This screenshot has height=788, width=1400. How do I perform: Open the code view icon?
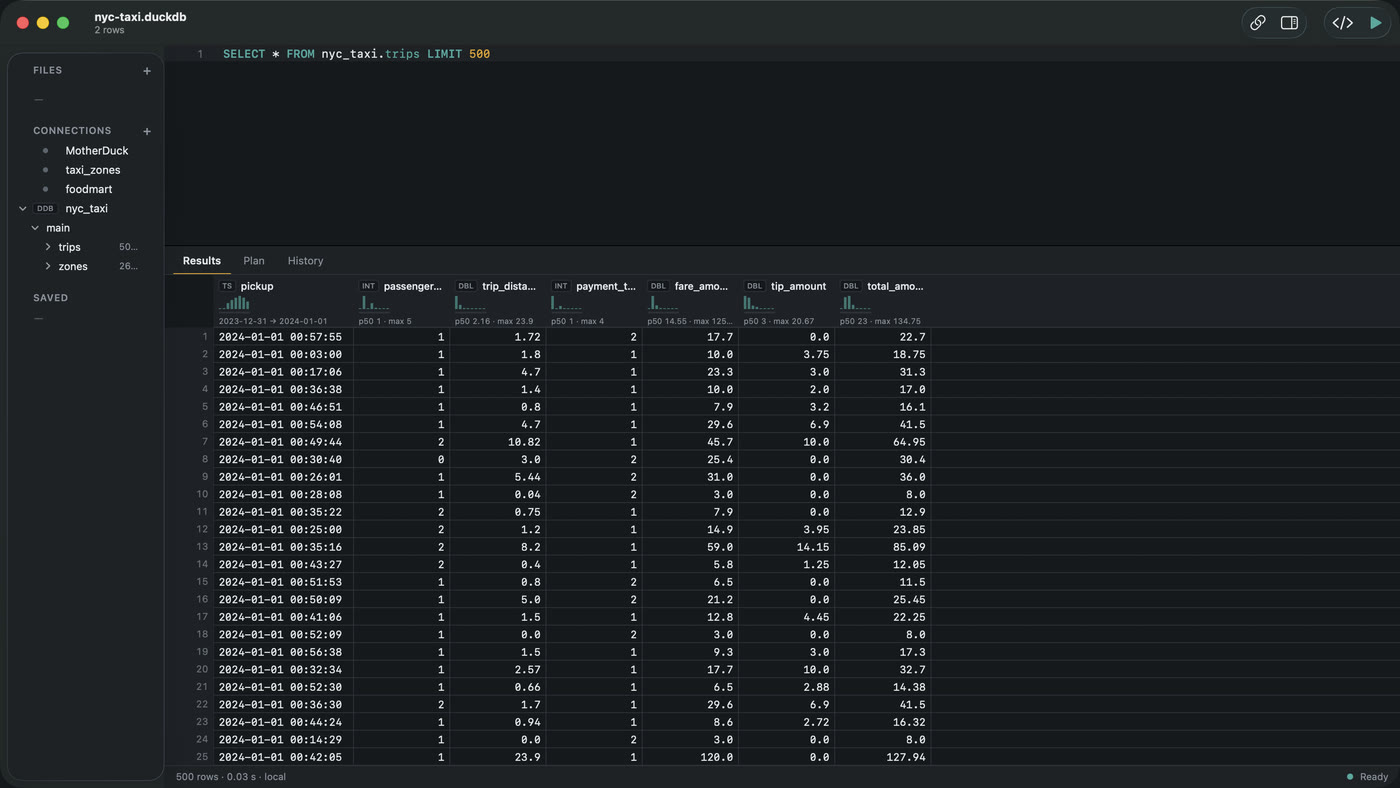click(1343, 22)
